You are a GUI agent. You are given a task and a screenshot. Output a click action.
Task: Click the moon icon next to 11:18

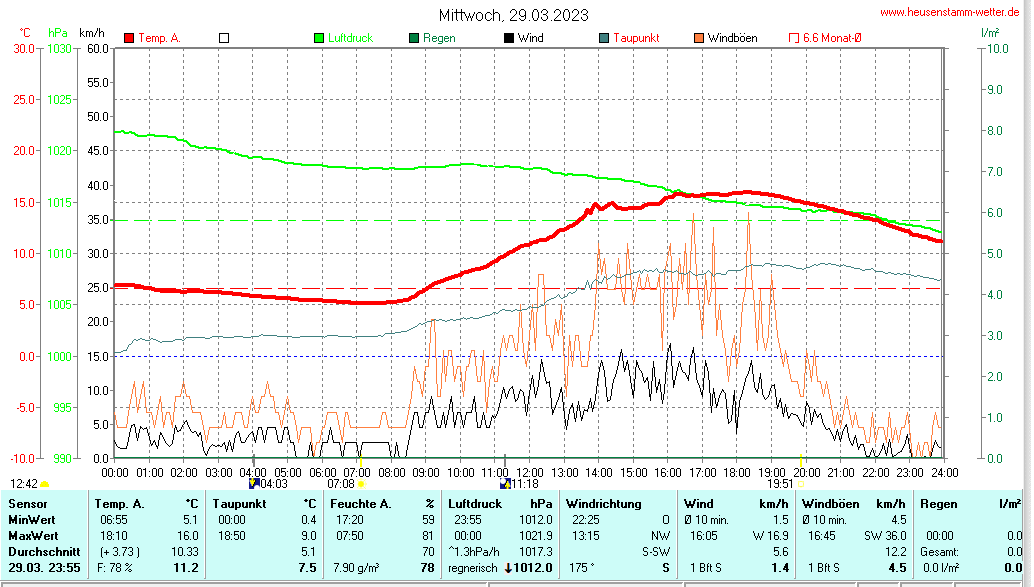pyautogui.click(x=505, y=483)
